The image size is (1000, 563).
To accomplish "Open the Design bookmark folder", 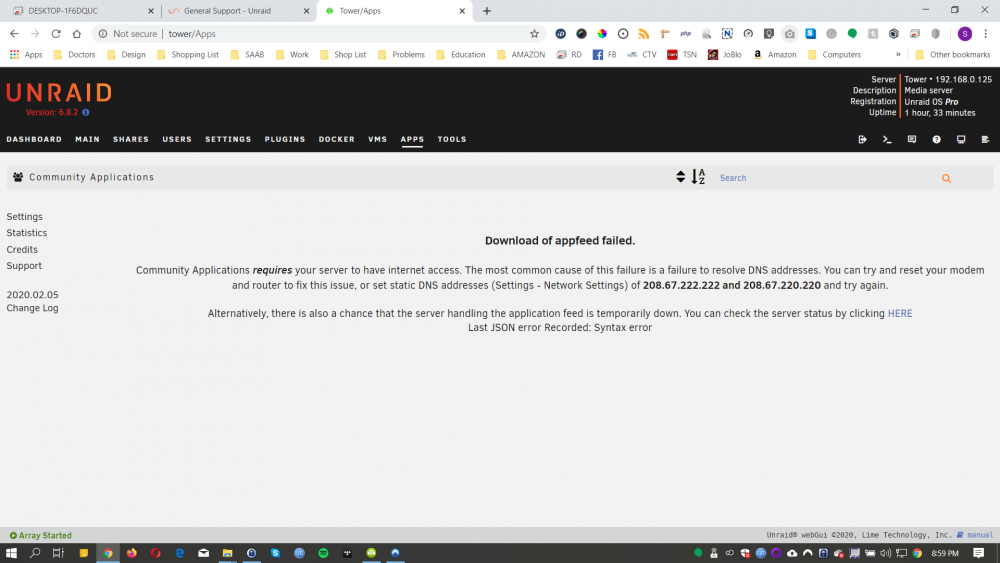I will tap(126, 54).
